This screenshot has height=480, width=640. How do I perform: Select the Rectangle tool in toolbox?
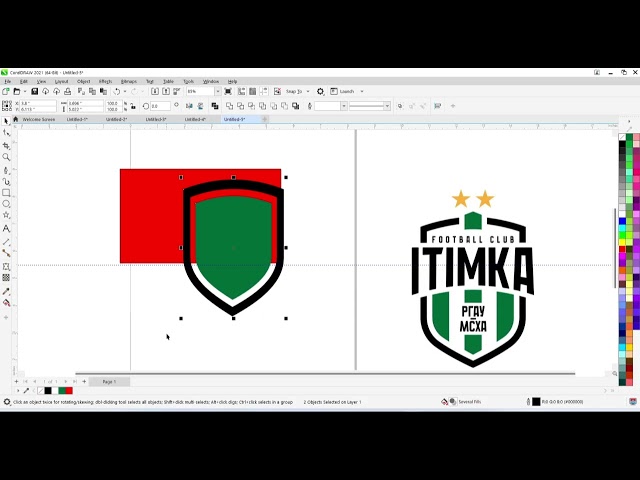[6, 193]
